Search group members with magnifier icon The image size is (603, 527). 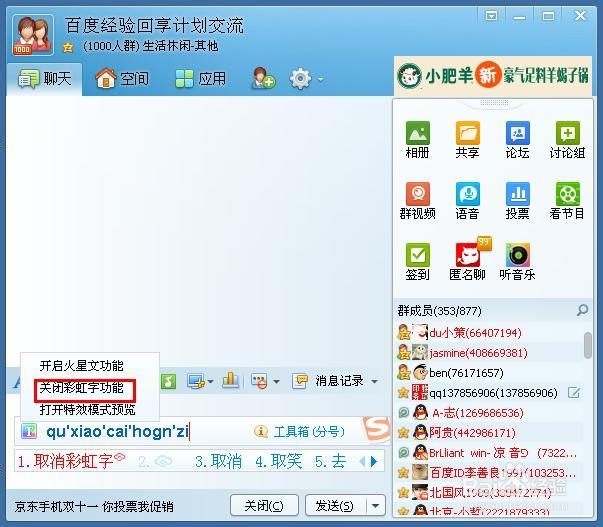583,310
